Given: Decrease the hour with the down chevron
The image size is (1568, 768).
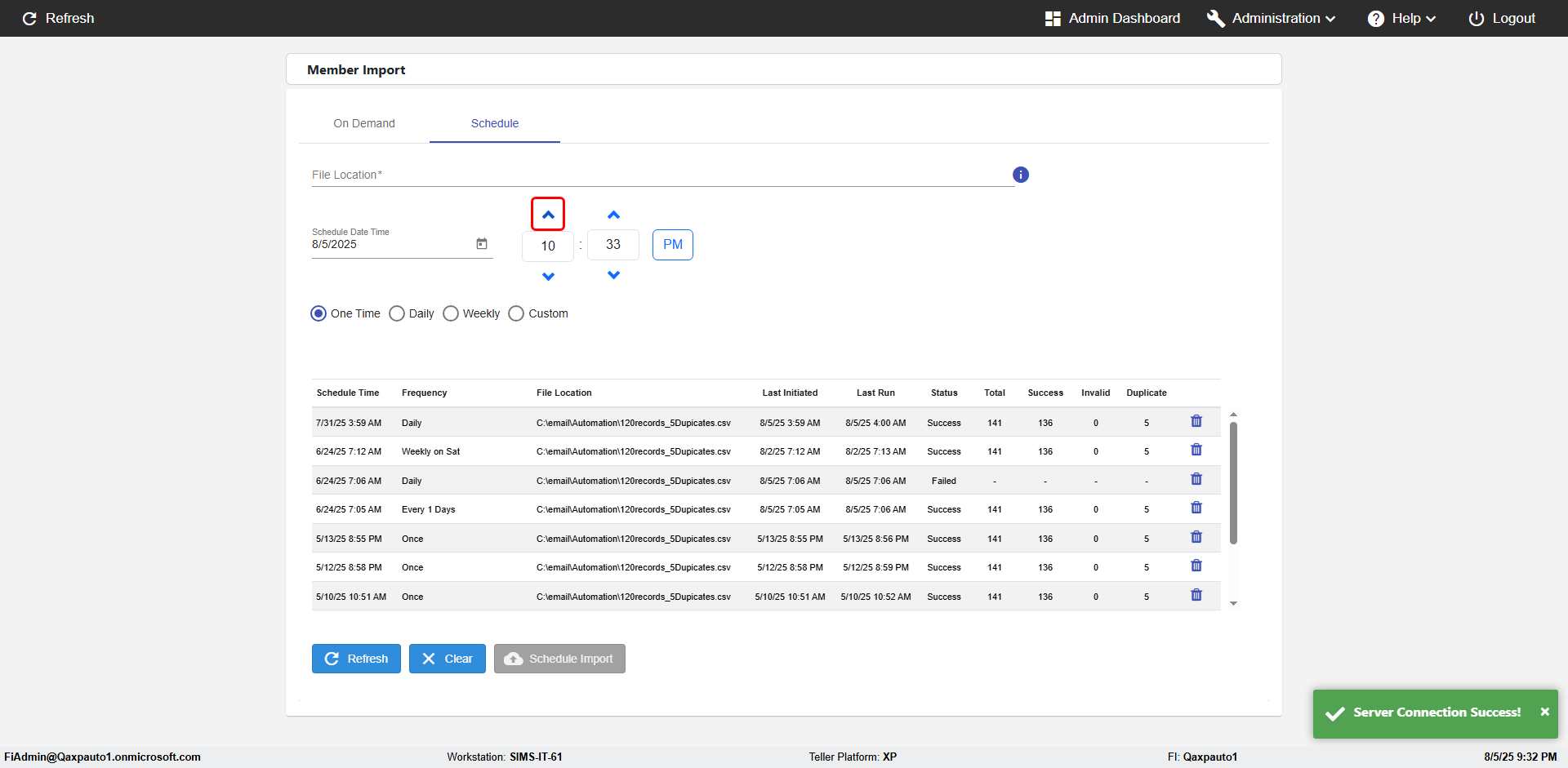Looking at the screenshot, I should point(548,277).
